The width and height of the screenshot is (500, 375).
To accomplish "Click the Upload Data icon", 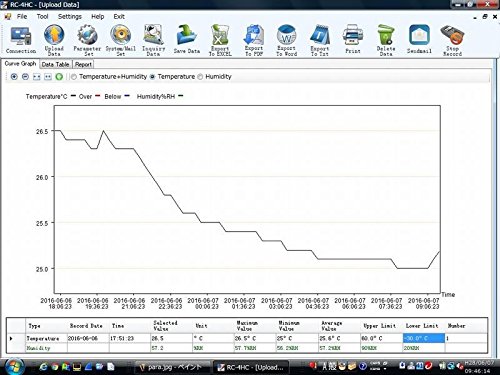I will click(54, 35).
